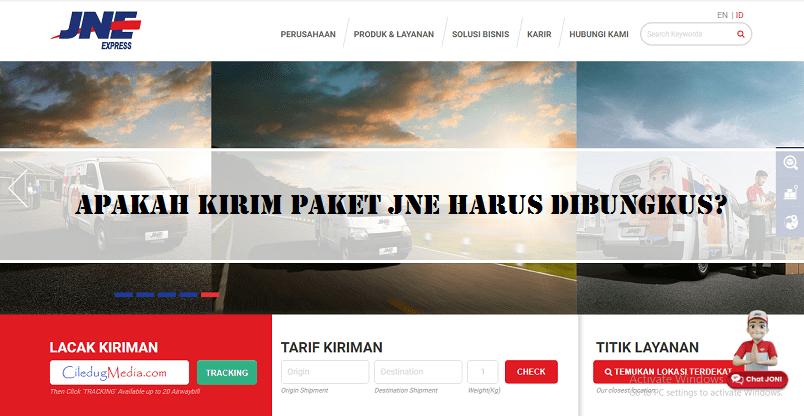Open the tracking shortcut icon in sidebar

(790, 163)
